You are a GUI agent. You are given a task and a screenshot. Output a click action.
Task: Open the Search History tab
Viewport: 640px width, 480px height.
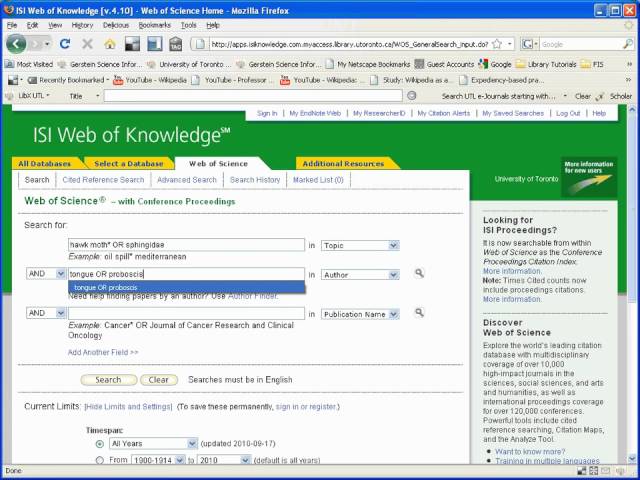(255, 180)
